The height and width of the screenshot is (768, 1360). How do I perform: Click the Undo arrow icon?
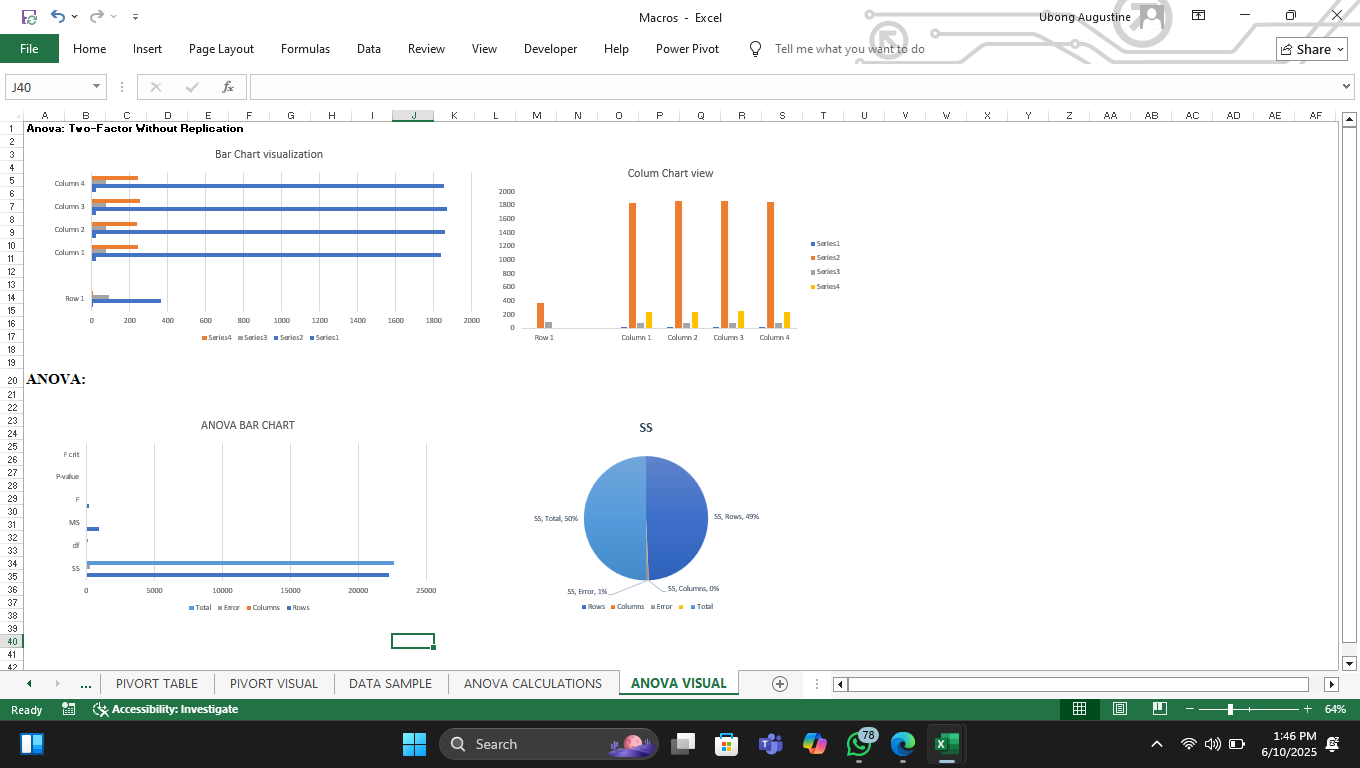pos(58,17)
